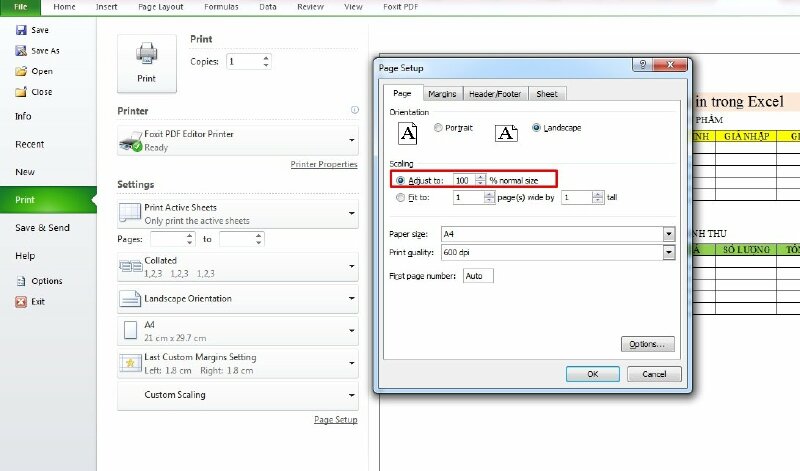Image resolution: width=800 pixels, height=471 pixels.
Task: Expand the Foxit PDF Editor Printer dropdown
Action: click(x=352, y=140)
